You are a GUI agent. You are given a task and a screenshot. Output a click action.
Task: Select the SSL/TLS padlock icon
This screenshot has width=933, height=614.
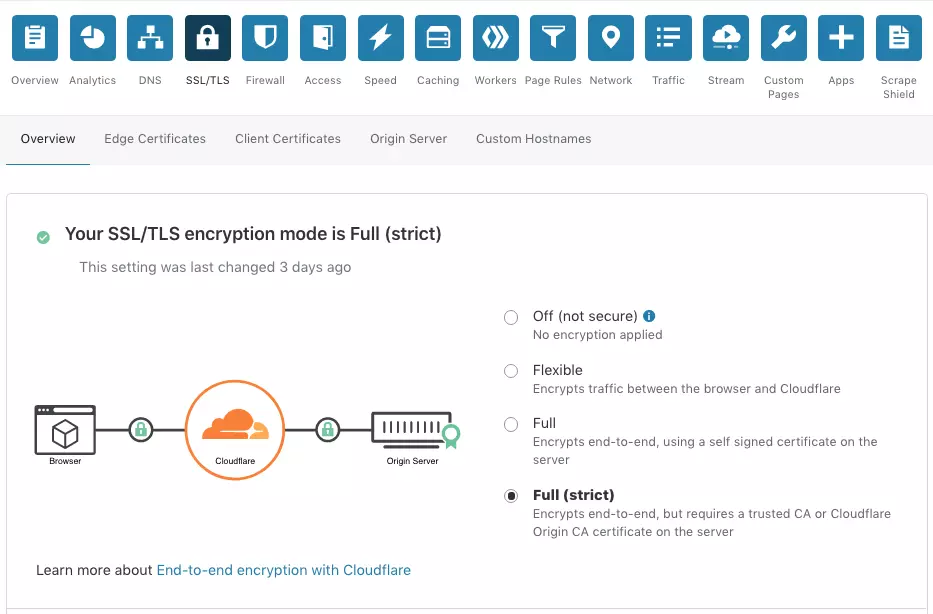(x=208, y=38)
